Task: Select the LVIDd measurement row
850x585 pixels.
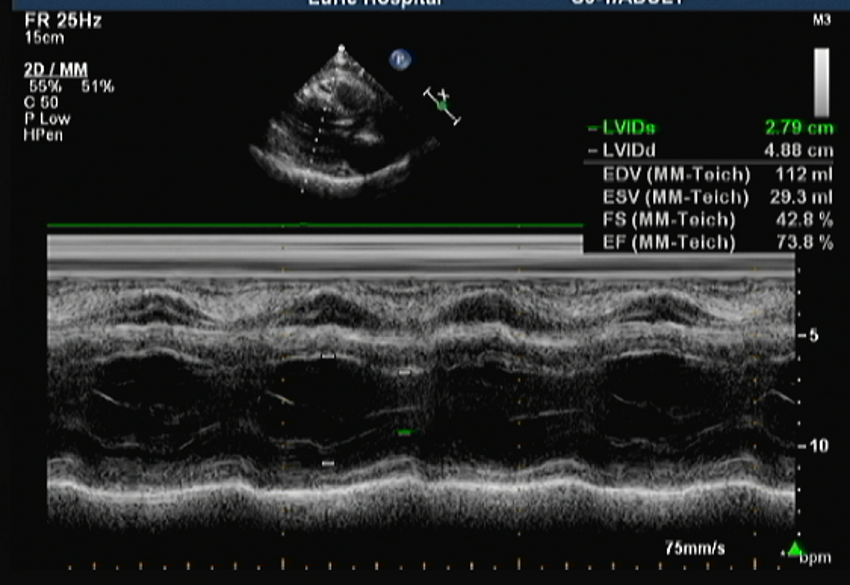Action: pos(710,151)
